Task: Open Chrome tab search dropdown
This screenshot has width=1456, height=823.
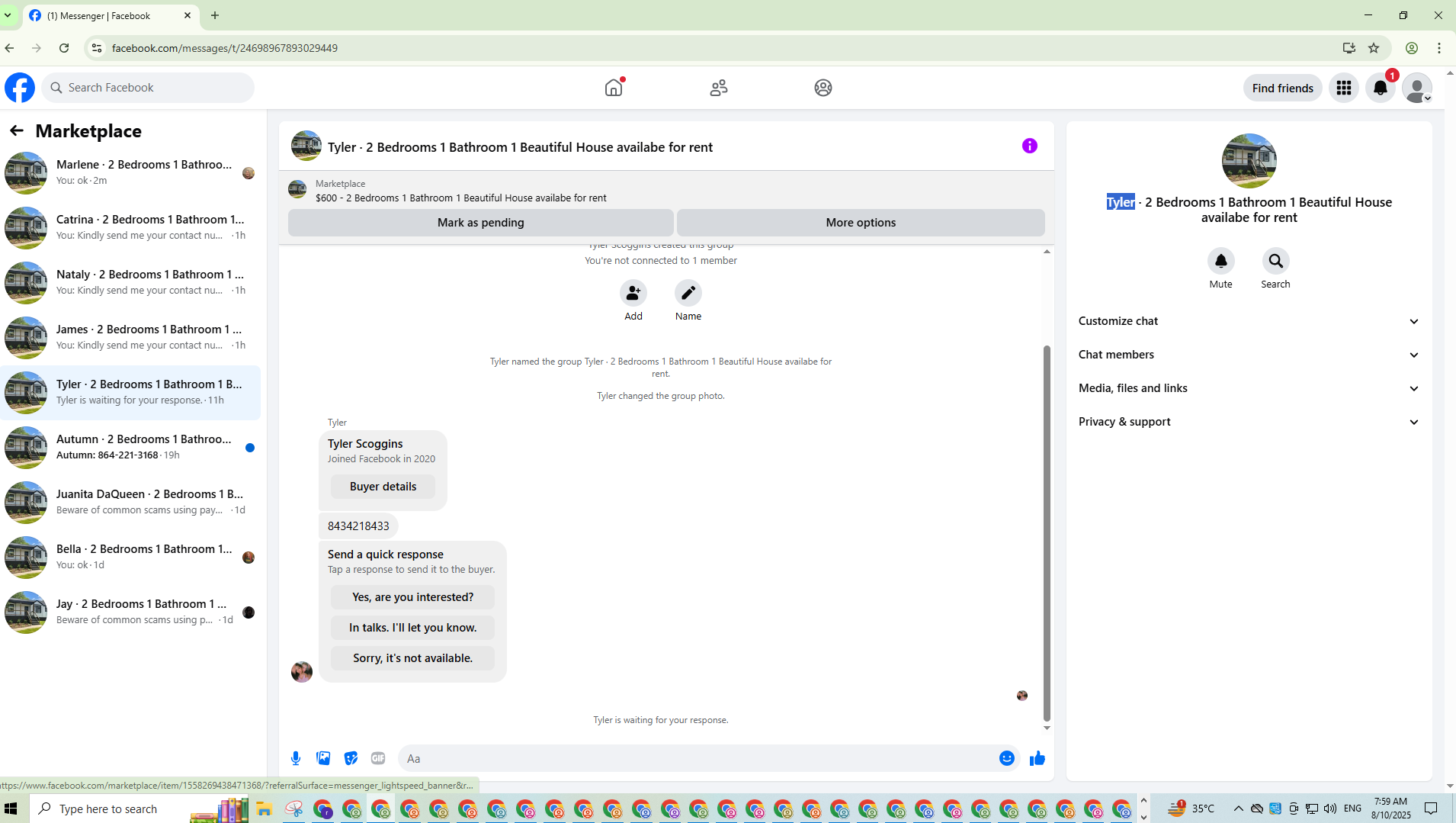Action: 8,15
